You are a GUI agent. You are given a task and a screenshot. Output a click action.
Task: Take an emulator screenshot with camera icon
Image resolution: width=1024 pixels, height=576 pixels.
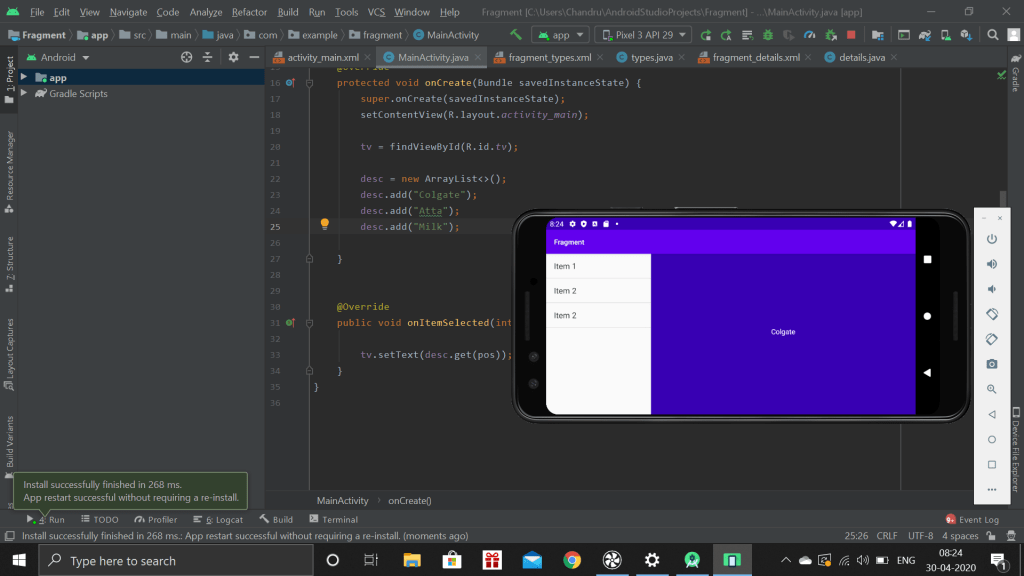pos(991,364)
